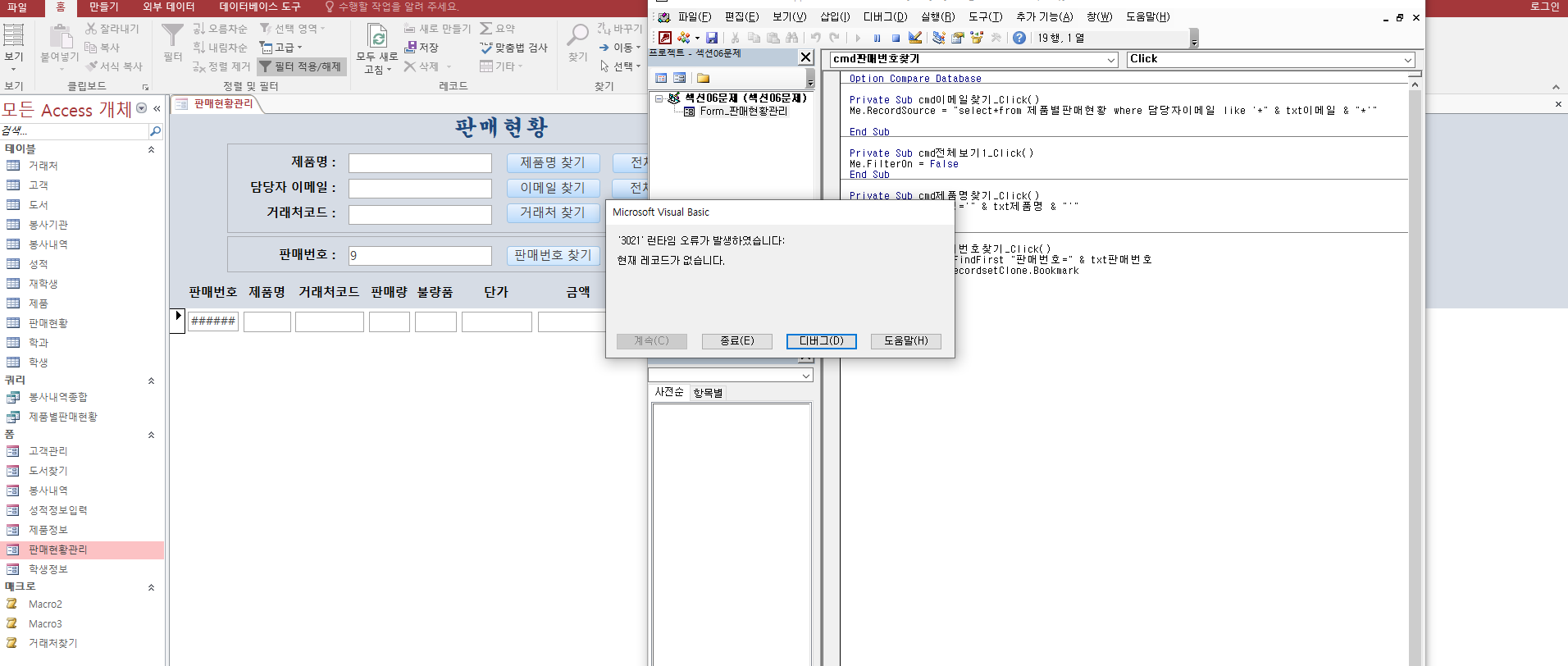The width and height of the screenshot is (1568, 666).
Task: Click the Design Mode icon in VBA toolbar
Action: point(915,38)
